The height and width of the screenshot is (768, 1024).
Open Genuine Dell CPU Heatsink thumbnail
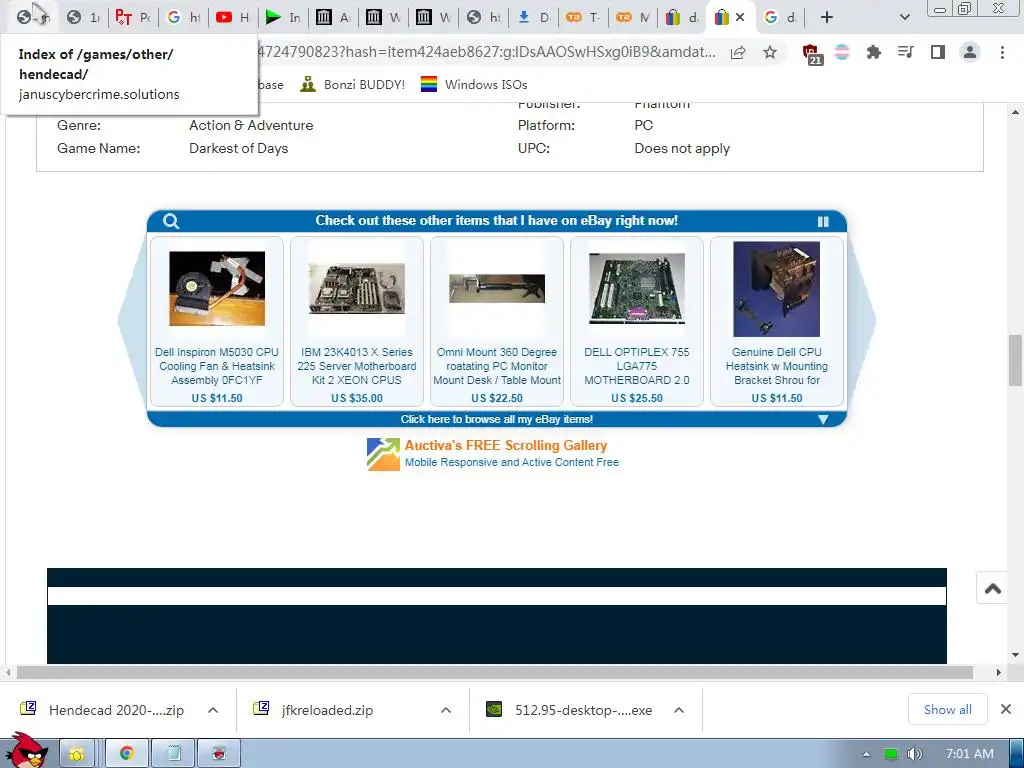pyautogui.click(x=776, y=289)
